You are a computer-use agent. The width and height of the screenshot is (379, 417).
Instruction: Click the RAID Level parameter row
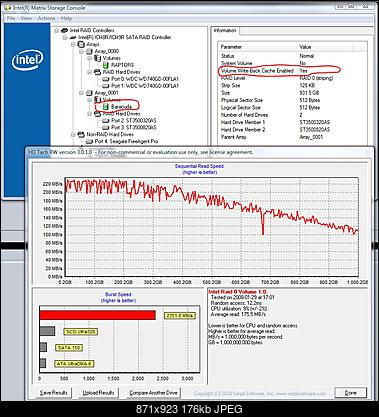(293, 78)
